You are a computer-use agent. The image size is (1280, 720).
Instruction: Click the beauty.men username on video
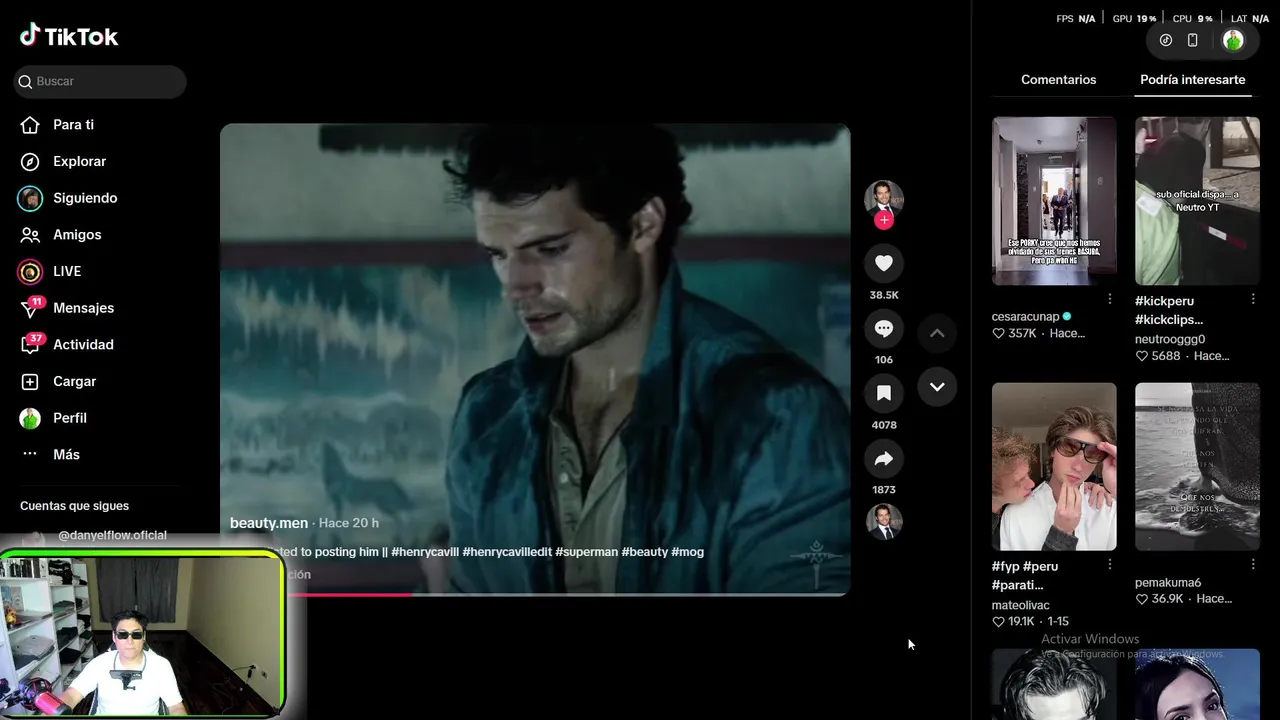(269, 523)
